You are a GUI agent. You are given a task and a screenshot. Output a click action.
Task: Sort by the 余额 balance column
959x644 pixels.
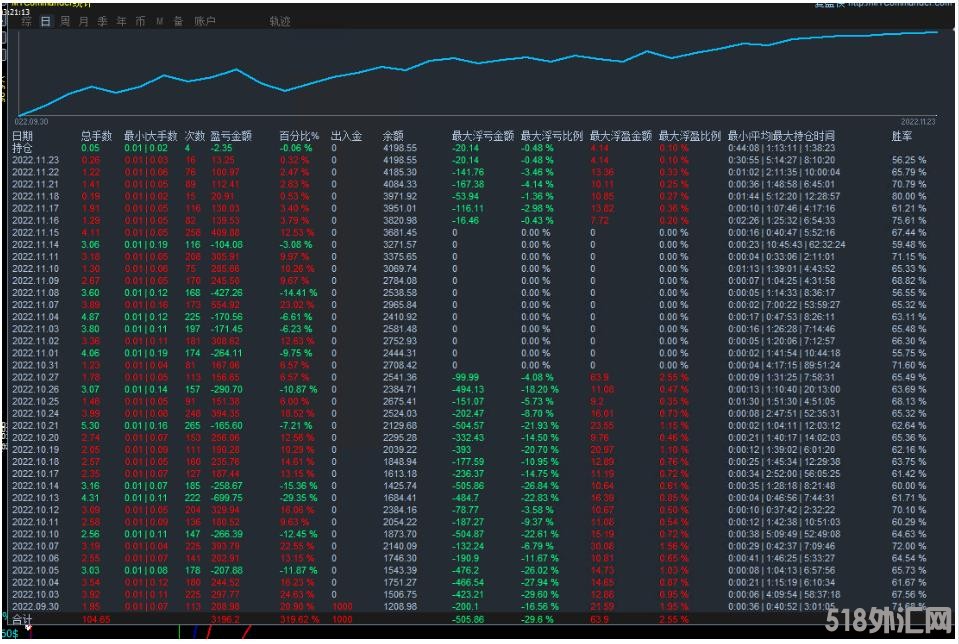click(x=392, y=136)
